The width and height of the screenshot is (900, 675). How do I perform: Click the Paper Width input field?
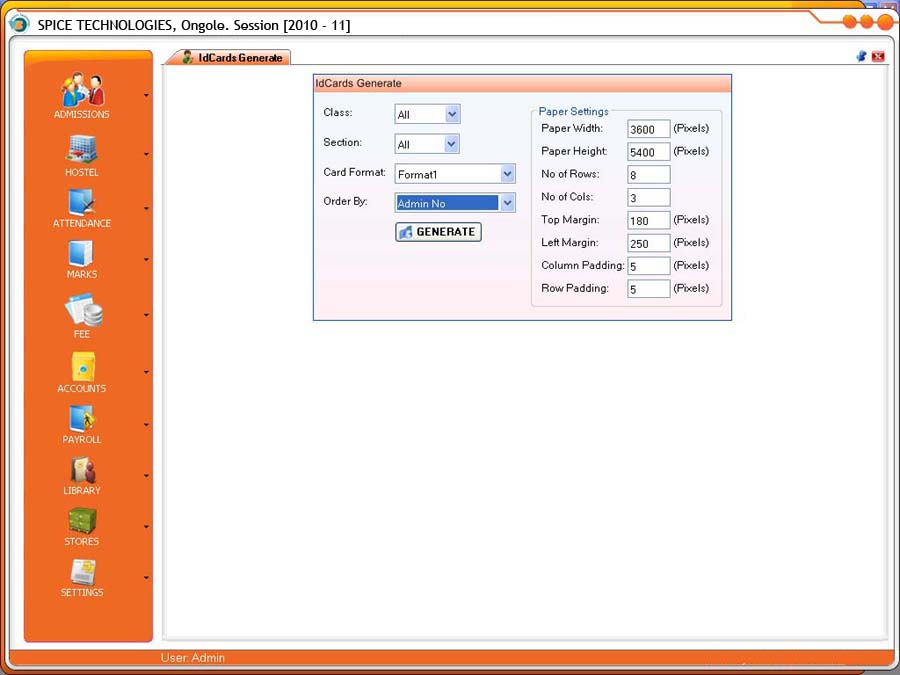coord(648,129)
